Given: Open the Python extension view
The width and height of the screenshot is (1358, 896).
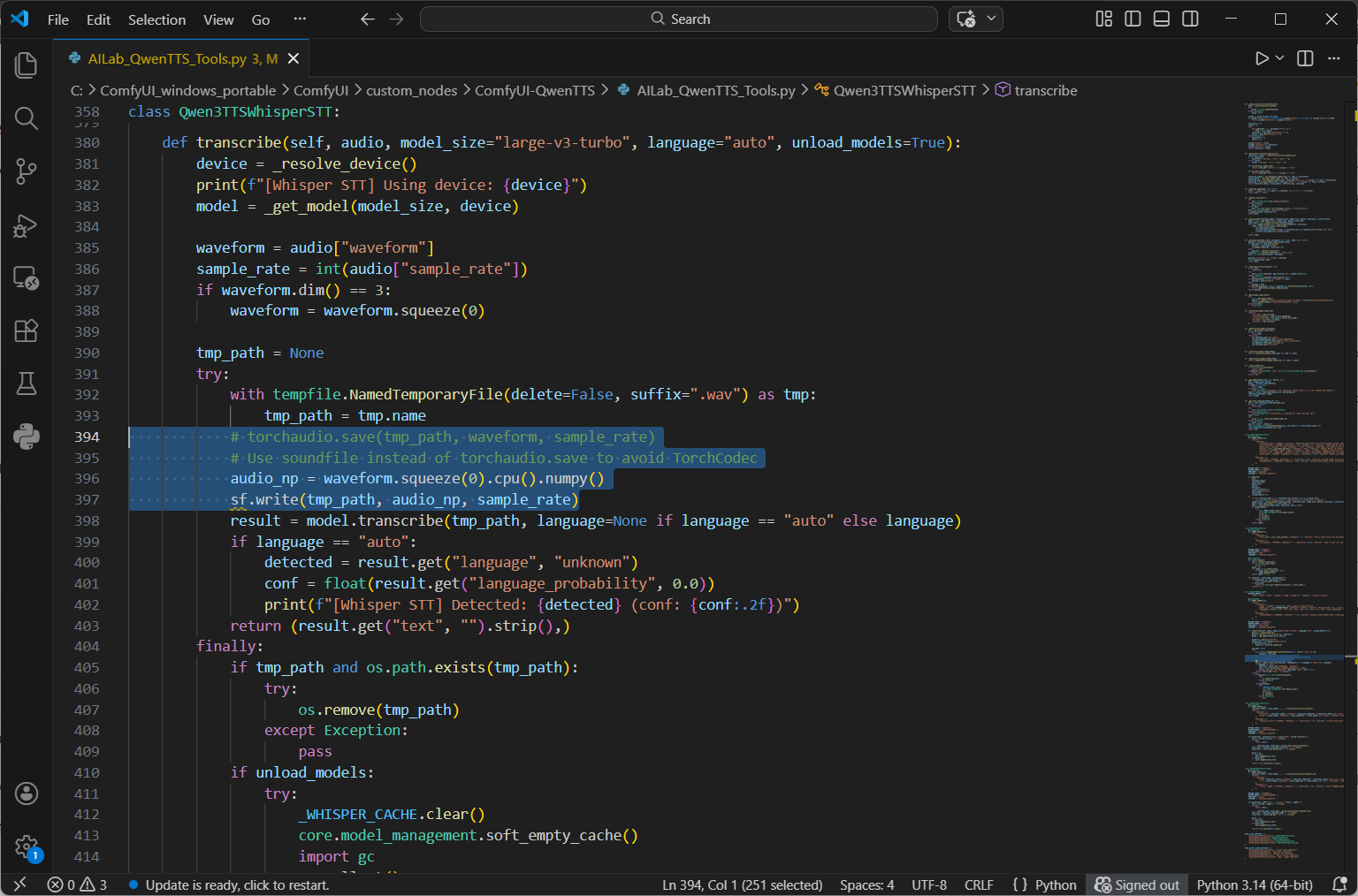Looking at the screenshot, I should click(x=27, y=437).
